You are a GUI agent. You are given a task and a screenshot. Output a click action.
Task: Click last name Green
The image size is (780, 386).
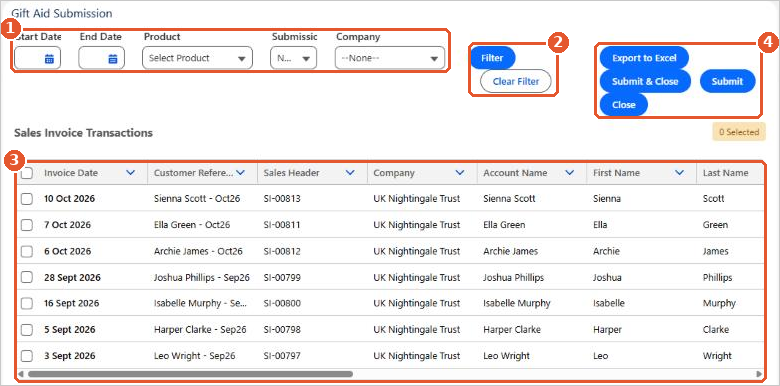click(x=715, y=225)
